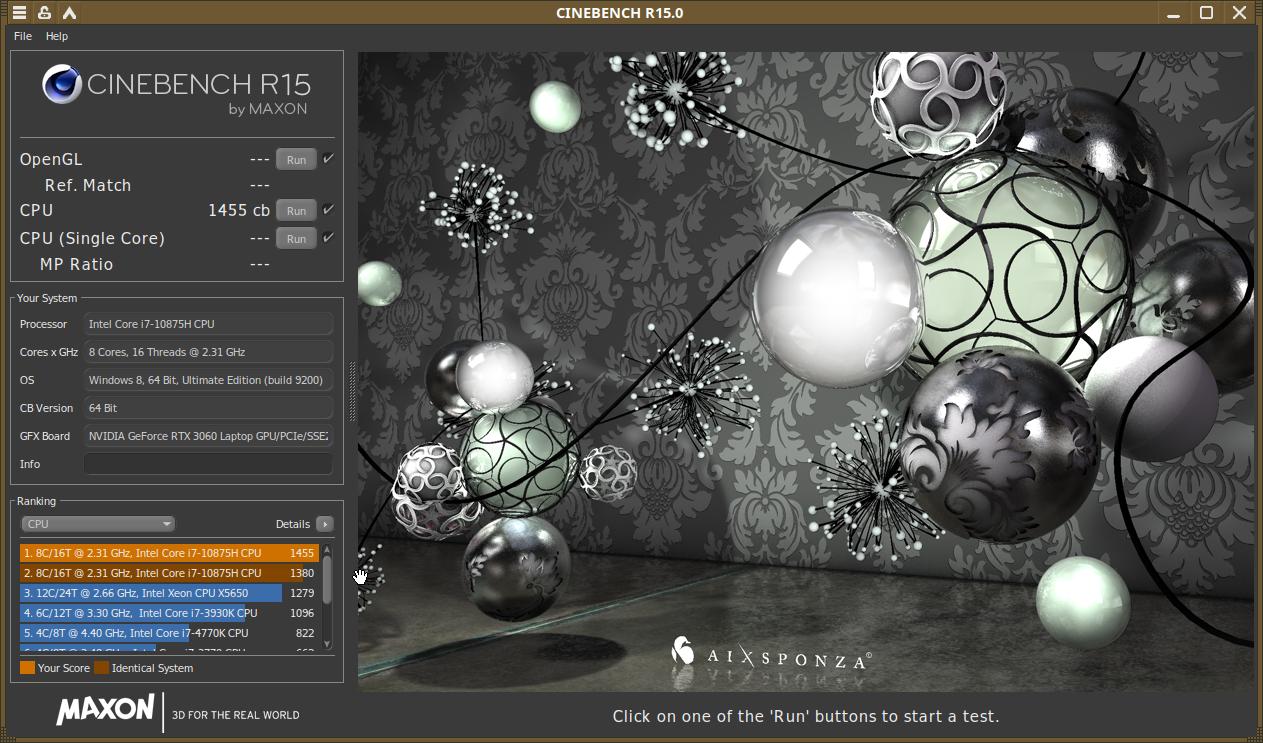Click the empty Info input field
This screenshot has height=743, width=1263.
[x=208, y=464]
